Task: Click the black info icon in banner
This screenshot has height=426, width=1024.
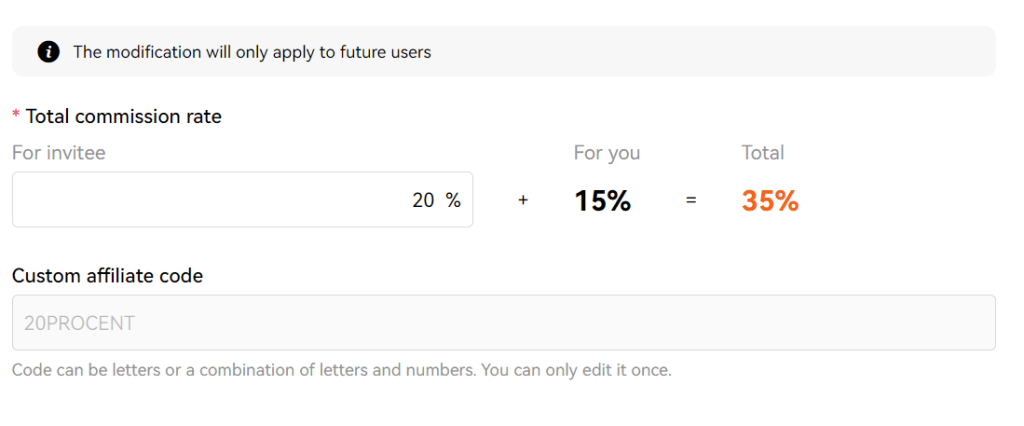Action: 49,52
